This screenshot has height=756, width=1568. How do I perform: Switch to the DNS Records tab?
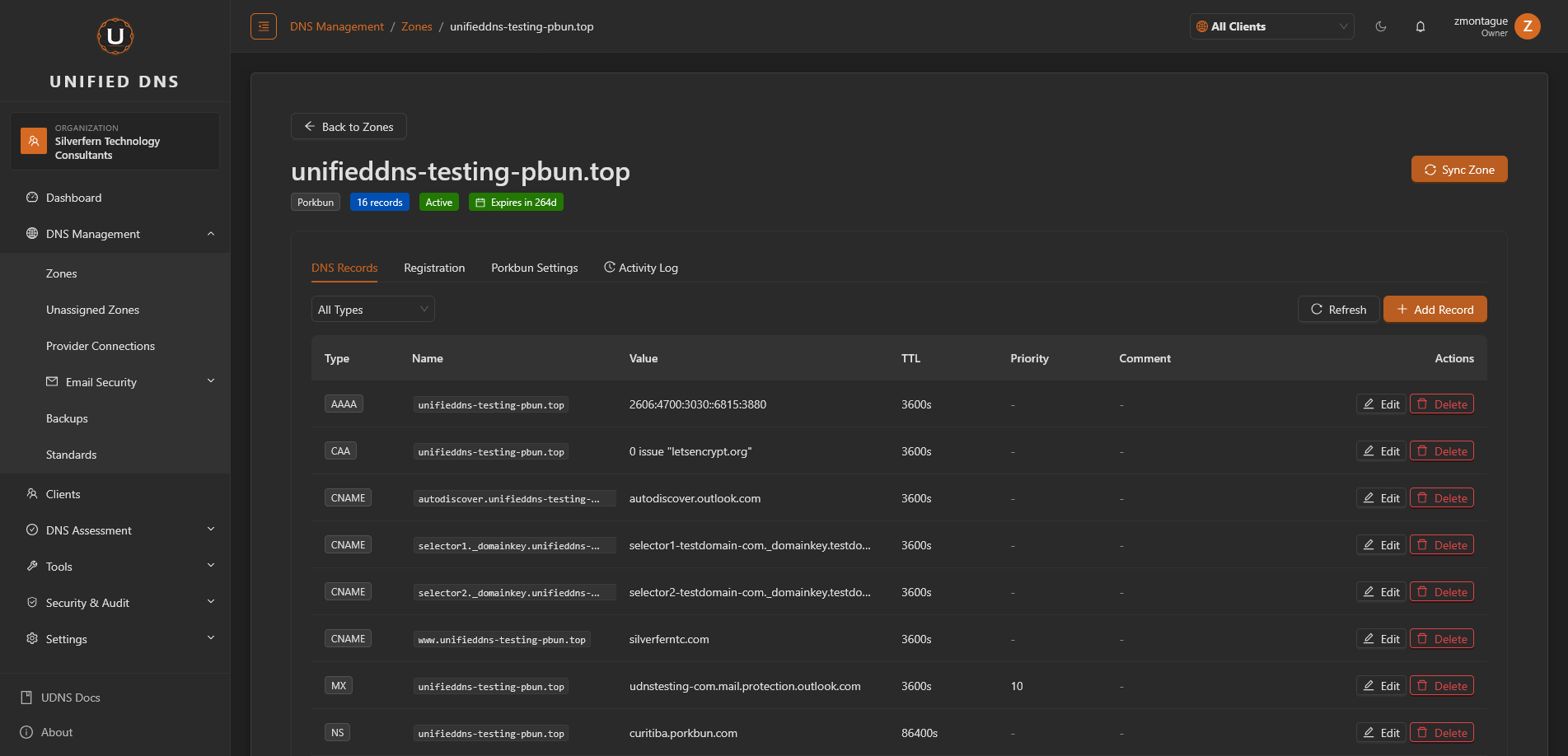(344, 268)
